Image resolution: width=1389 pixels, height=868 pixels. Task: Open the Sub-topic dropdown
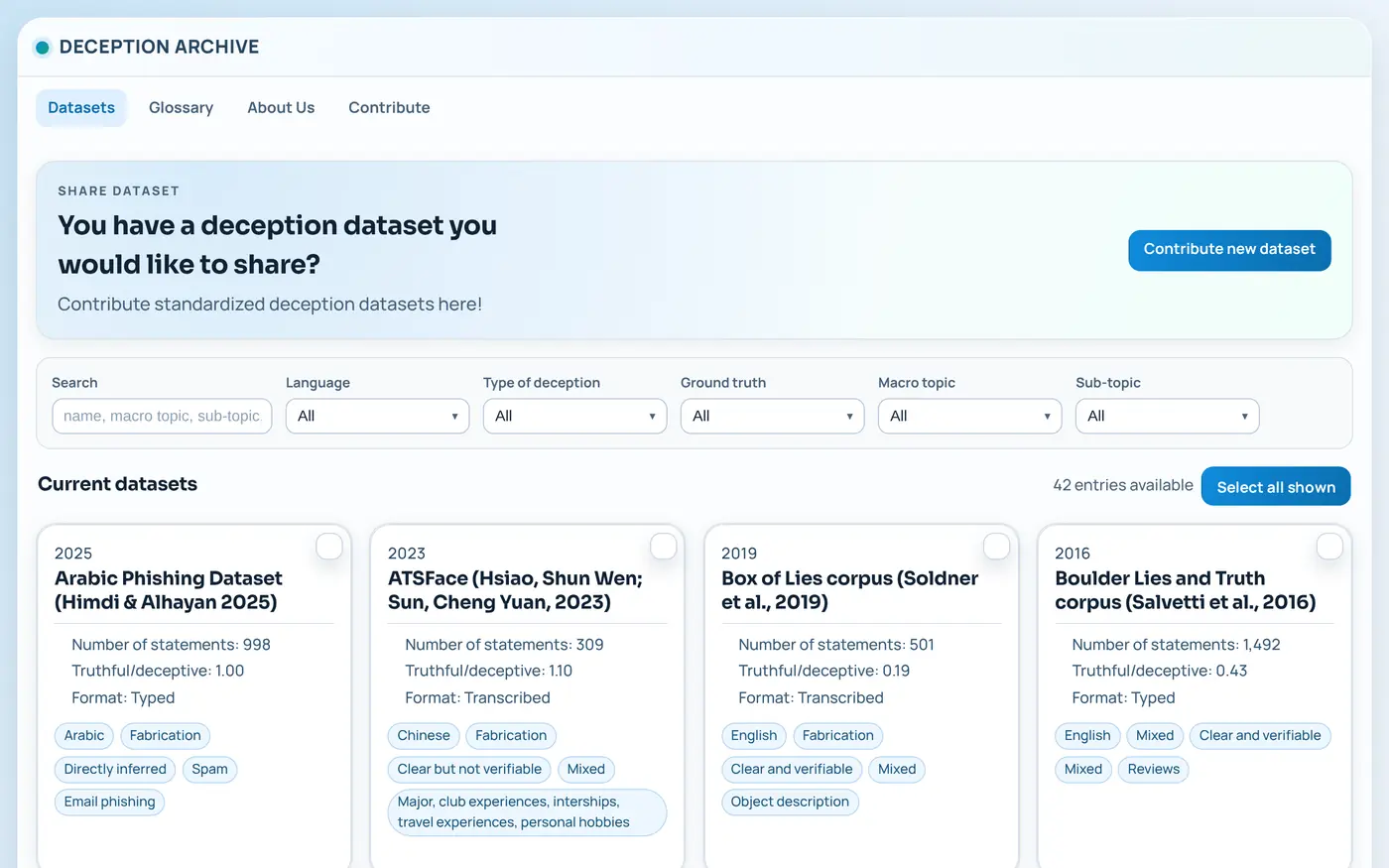coord(1167,417)
